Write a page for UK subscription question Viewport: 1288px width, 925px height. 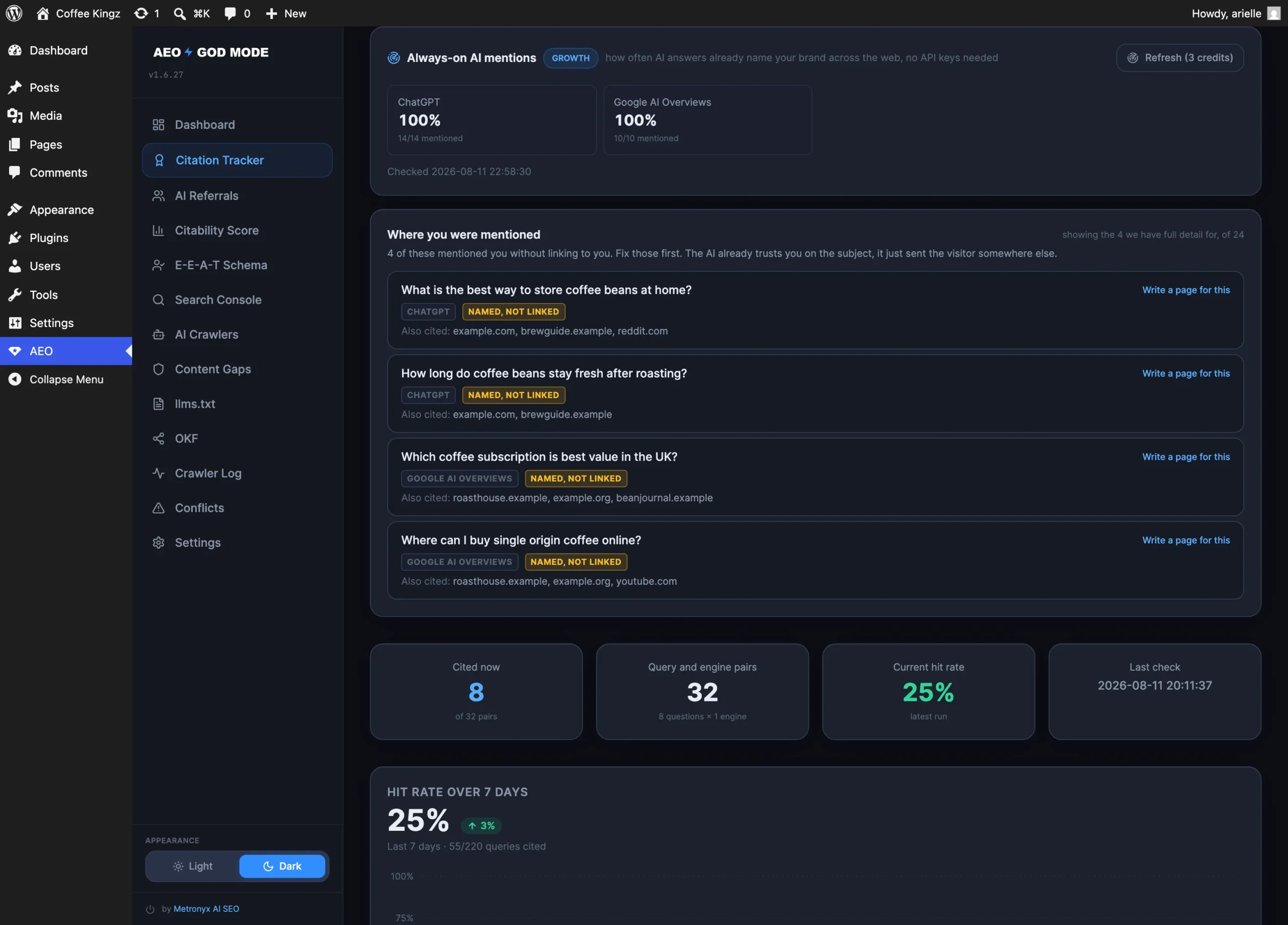[1186, 457]
